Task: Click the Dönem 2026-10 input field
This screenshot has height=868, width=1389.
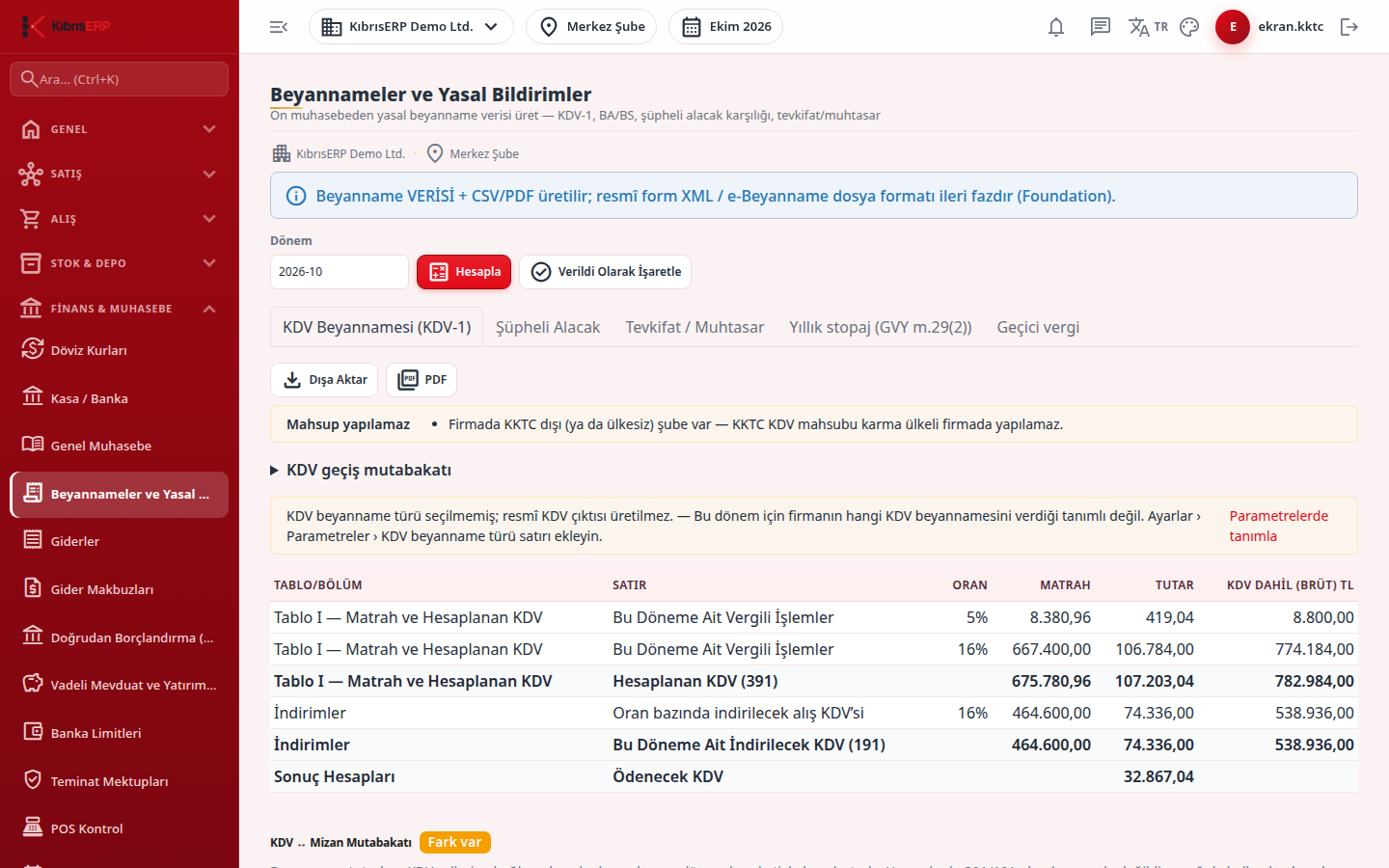Action: (340, 272)
